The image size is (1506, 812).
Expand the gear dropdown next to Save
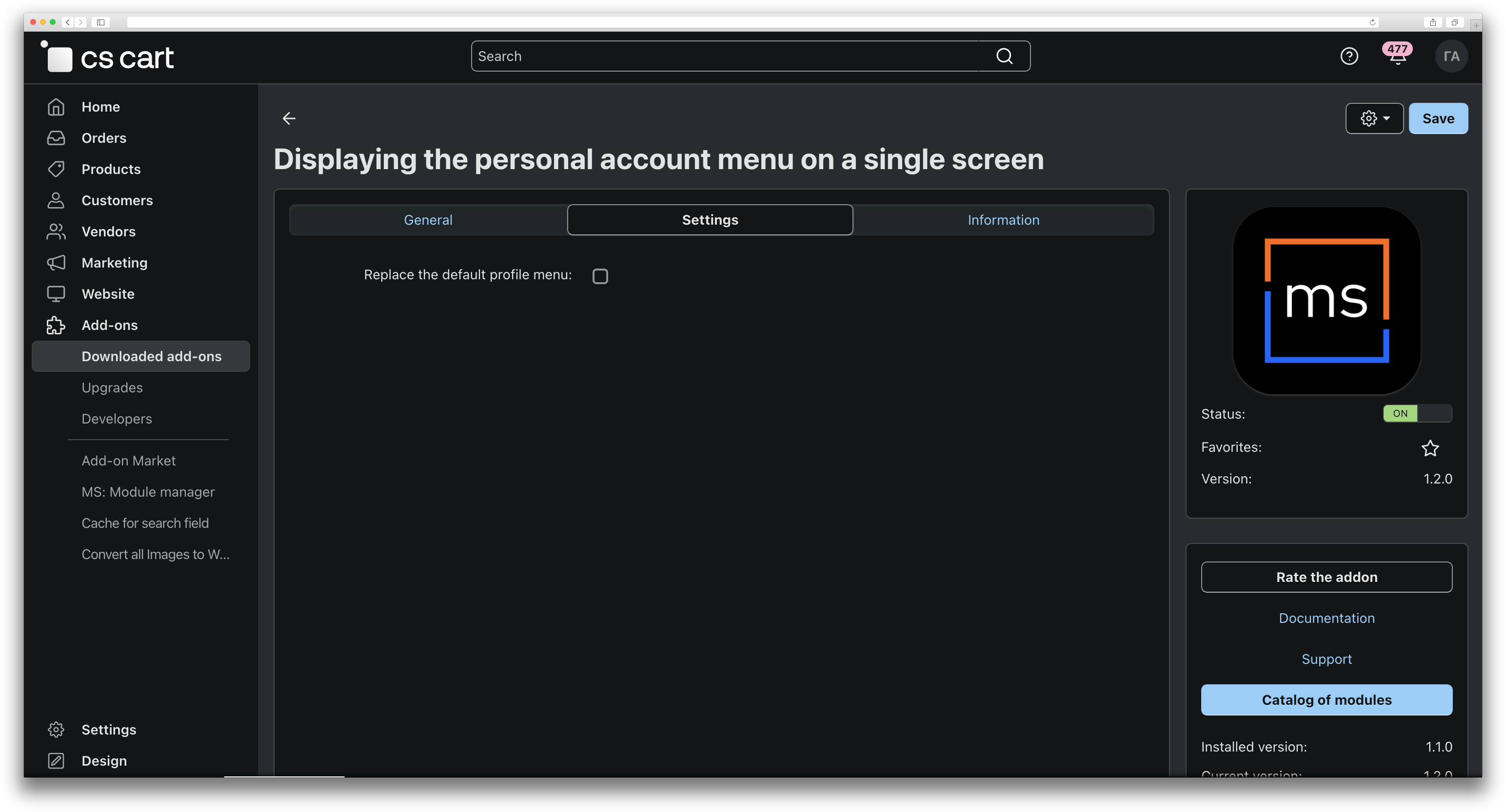tap(1374, 118)
